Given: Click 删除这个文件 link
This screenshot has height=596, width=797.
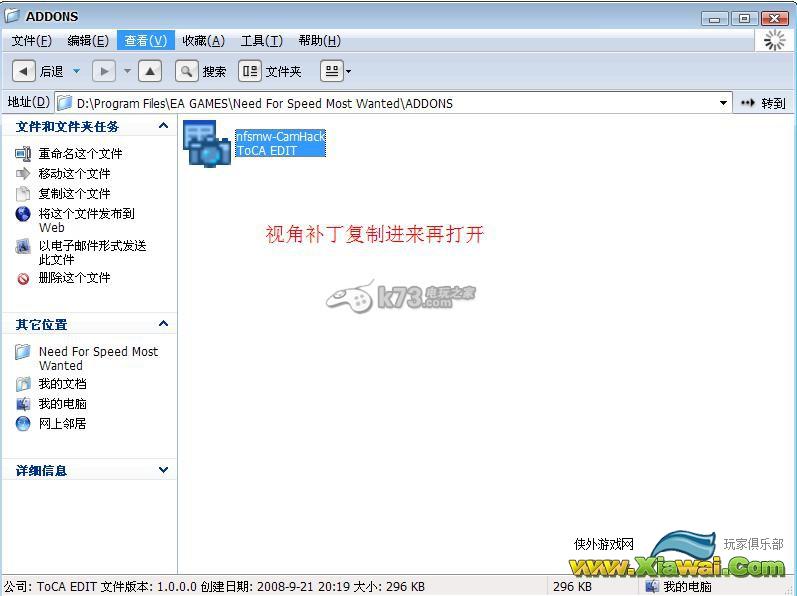Looking at the screenshot, I should tap(74, 278).
